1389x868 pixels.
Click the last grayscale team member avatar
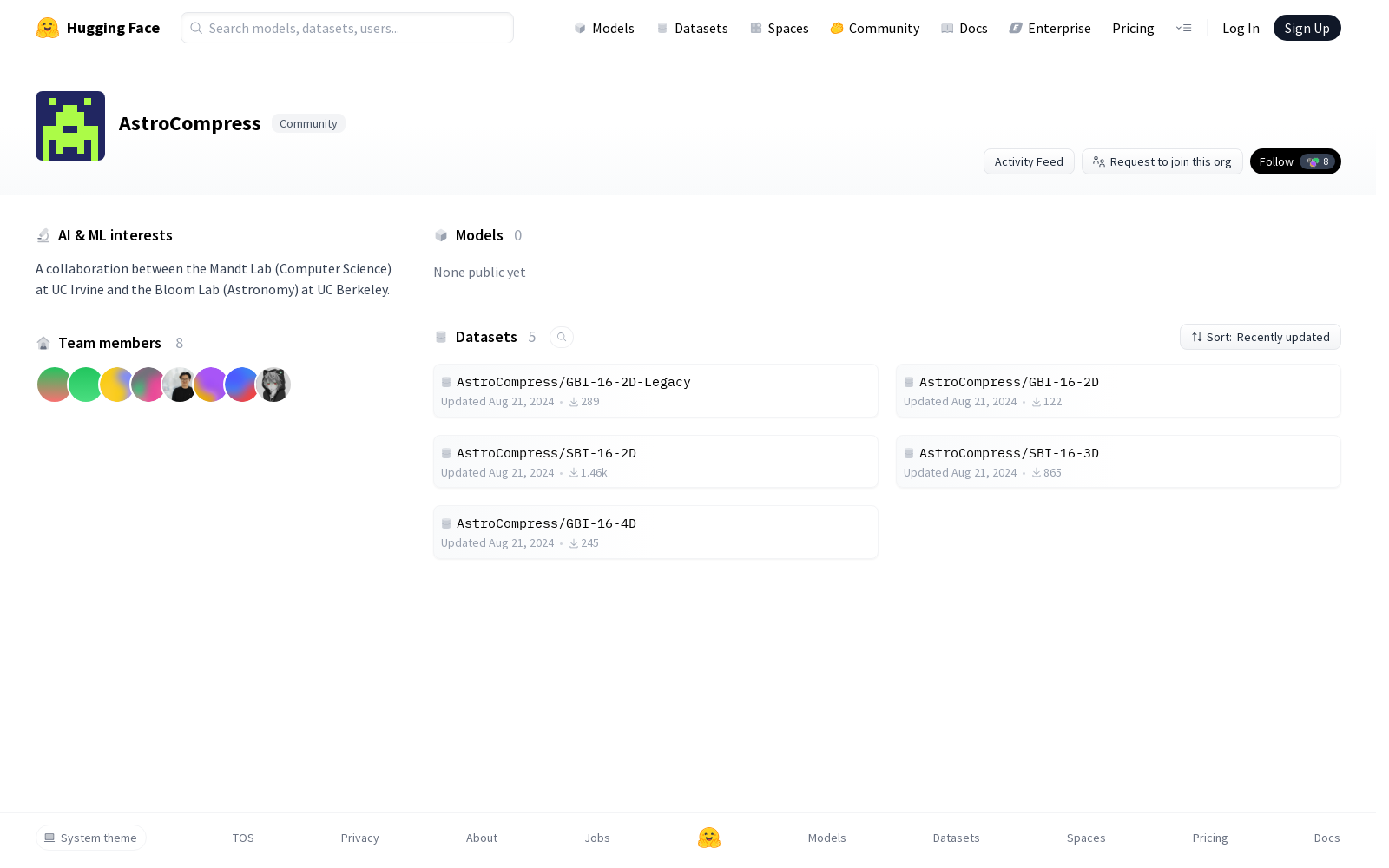click(x=273, y=385)
